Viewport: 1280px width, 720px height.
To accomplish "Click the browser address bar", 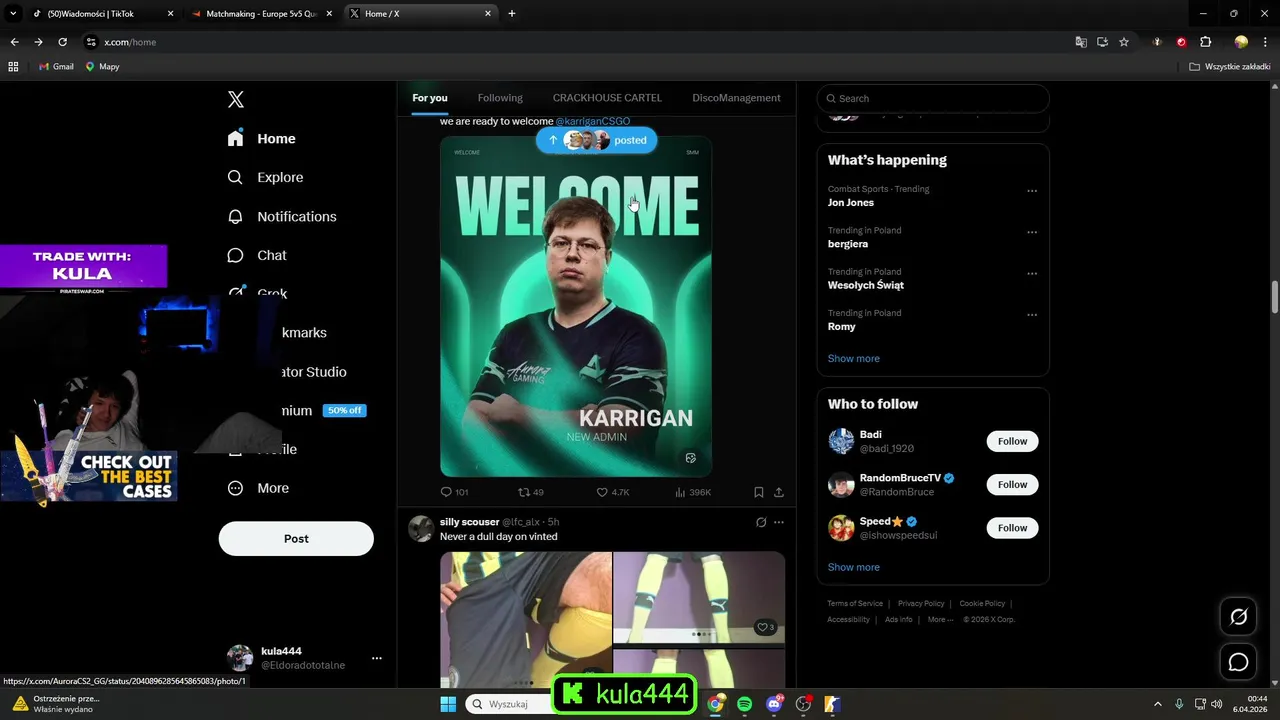I will [x=580, y=42].
